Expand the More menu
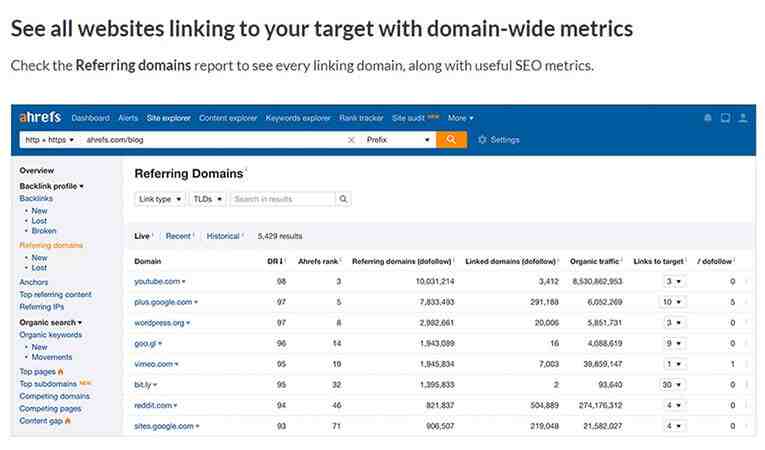This screenshot has height=450, width=765. coord(461,118)
